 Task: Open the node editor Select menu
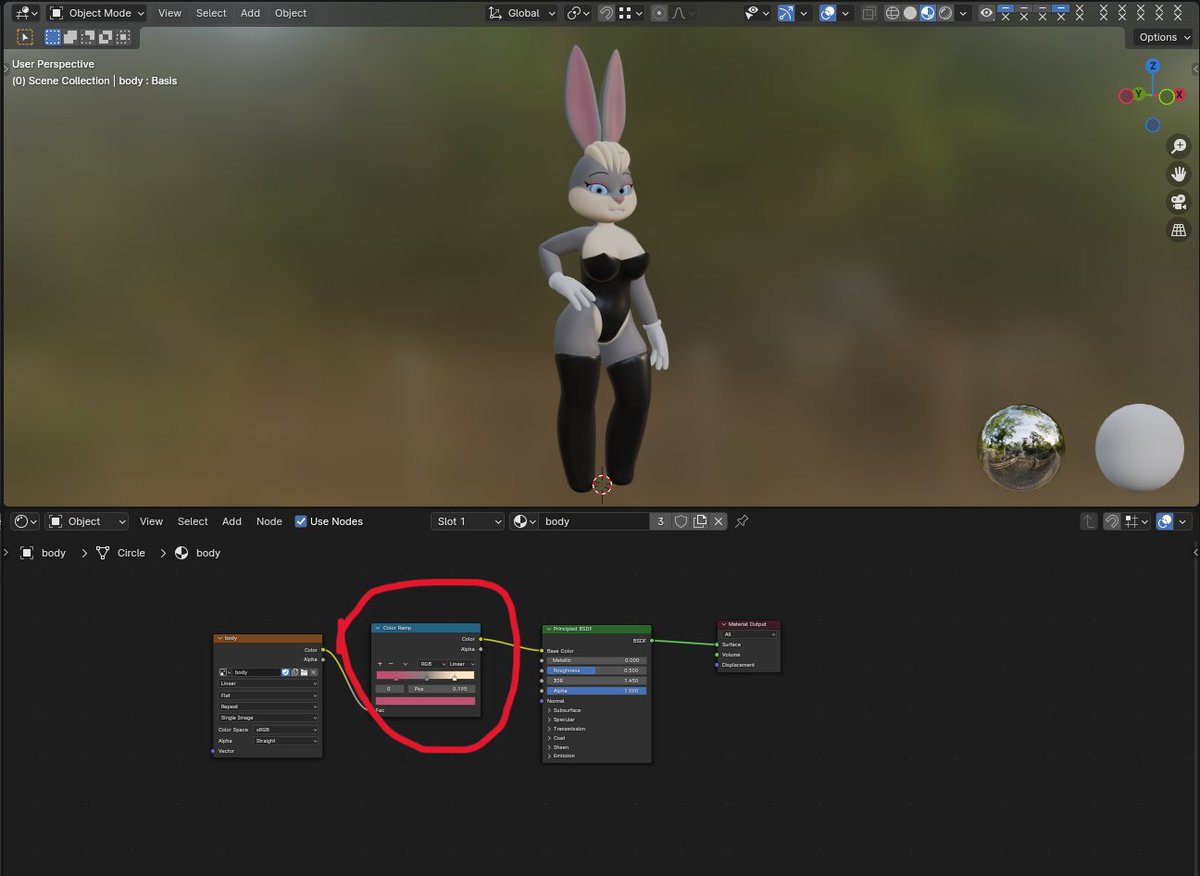click(x=193, y=521)
